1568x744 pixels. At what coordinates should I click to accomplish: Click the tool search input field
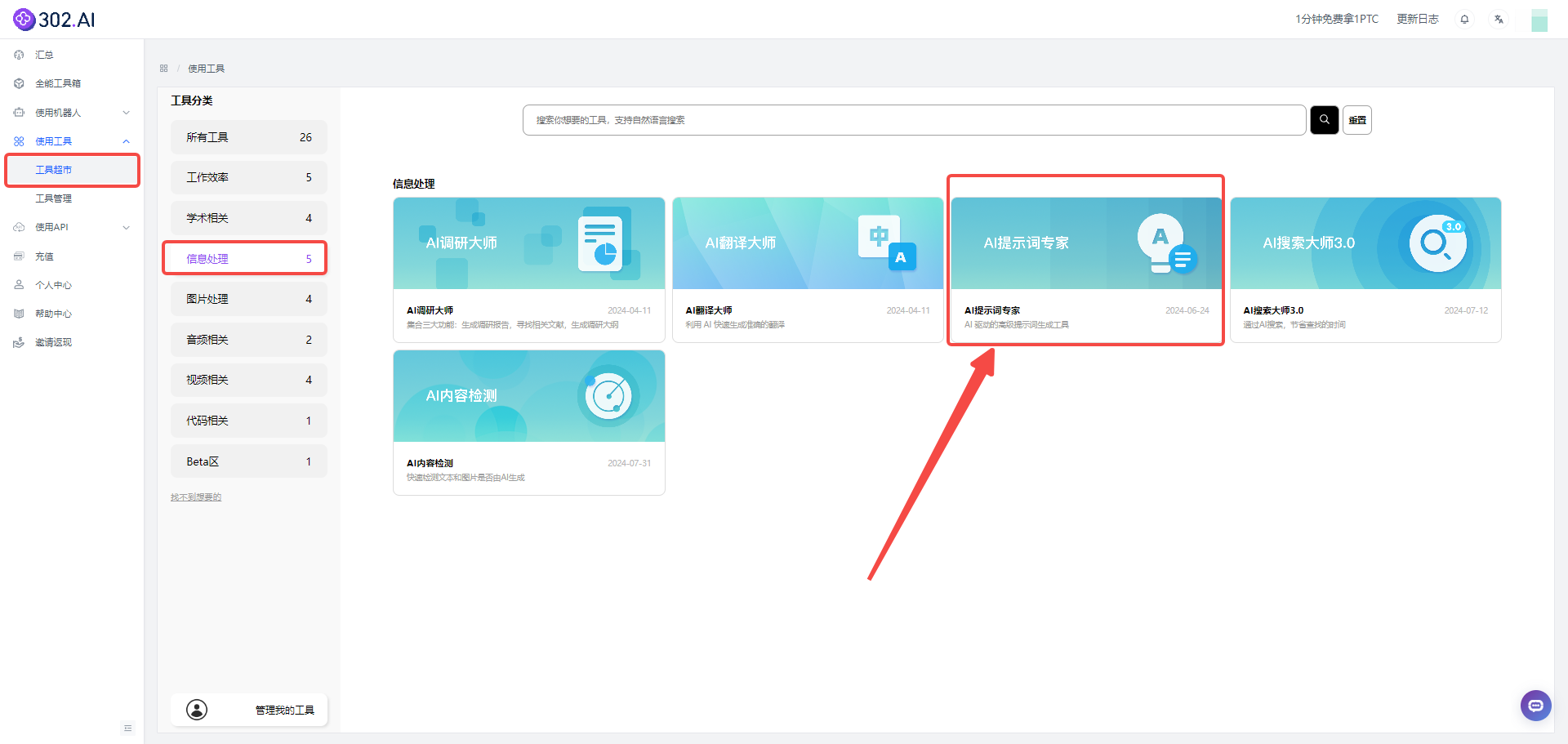point(914,120)
